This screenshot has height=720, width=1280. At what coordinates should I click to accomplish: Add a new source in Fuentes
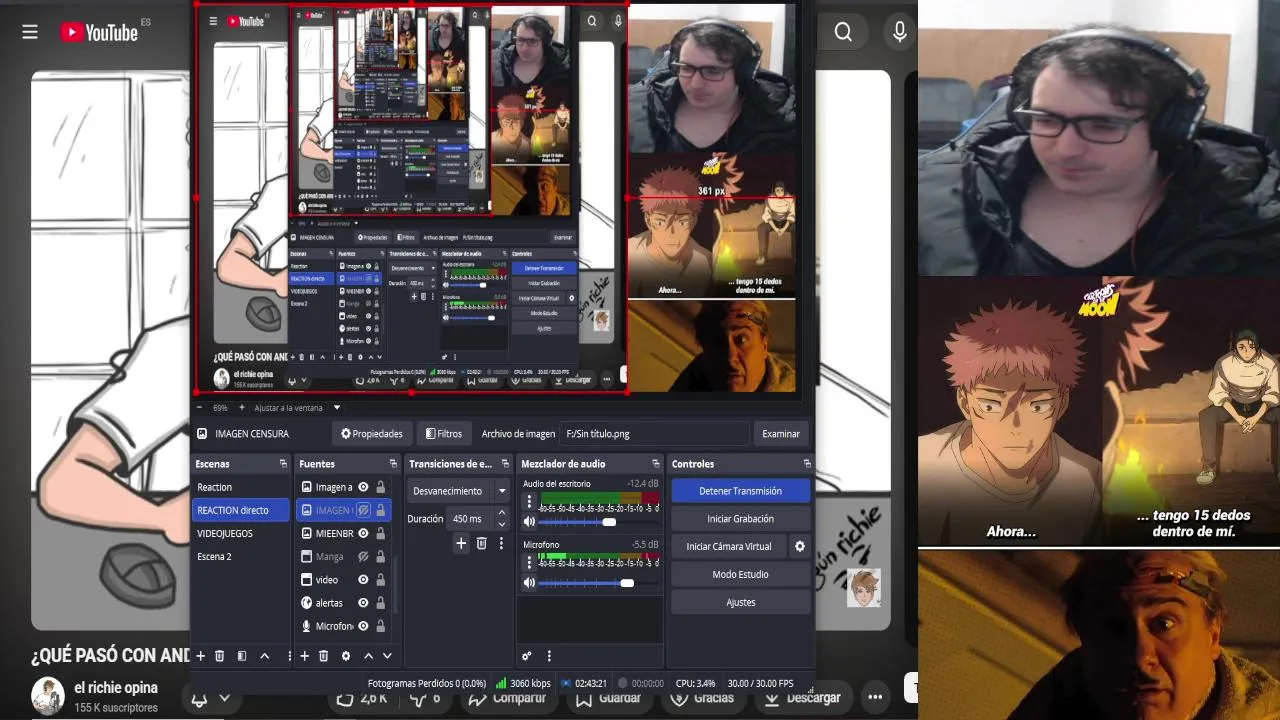click(x=304, y=656)
